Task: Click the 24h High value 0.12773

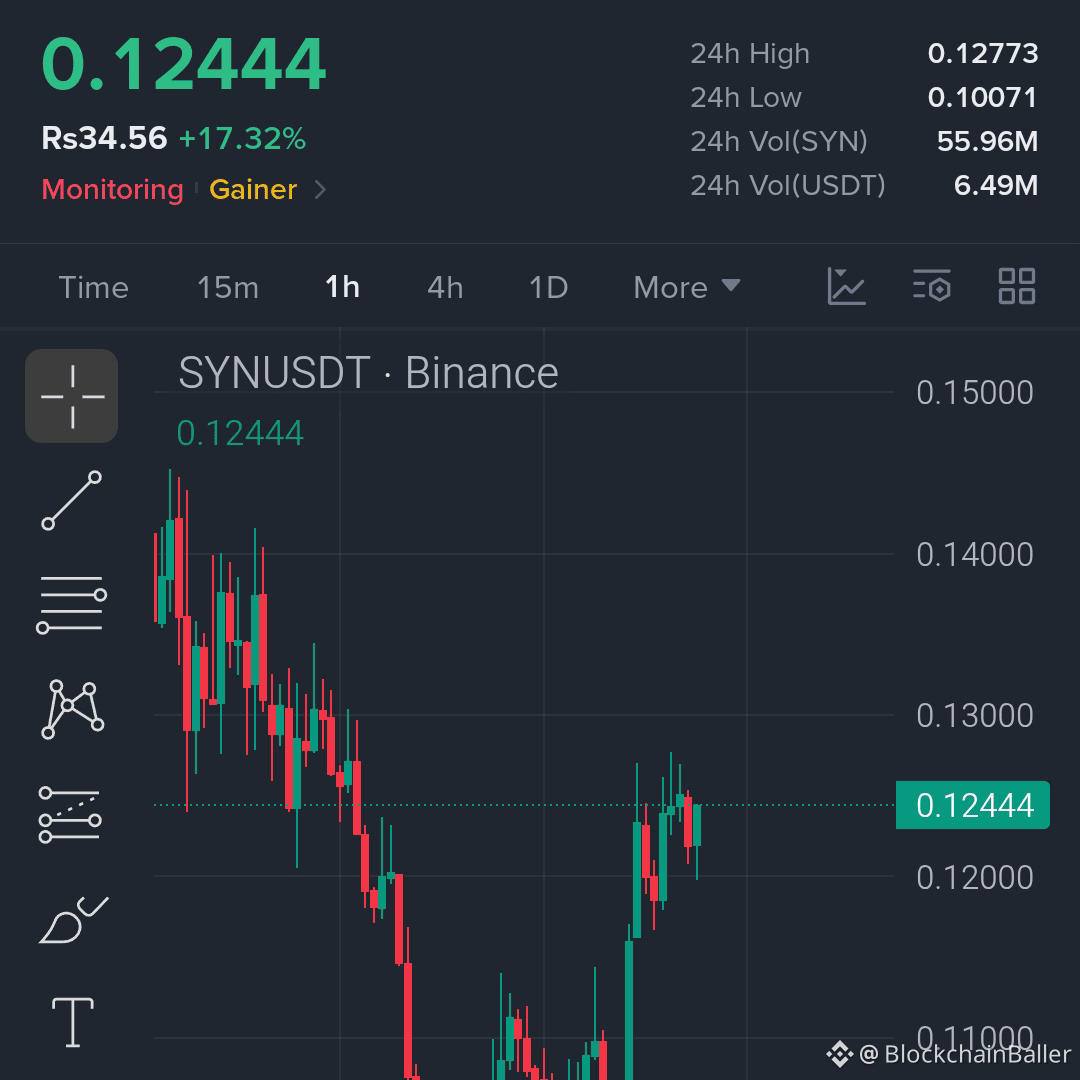Action: tap(983, 54)
